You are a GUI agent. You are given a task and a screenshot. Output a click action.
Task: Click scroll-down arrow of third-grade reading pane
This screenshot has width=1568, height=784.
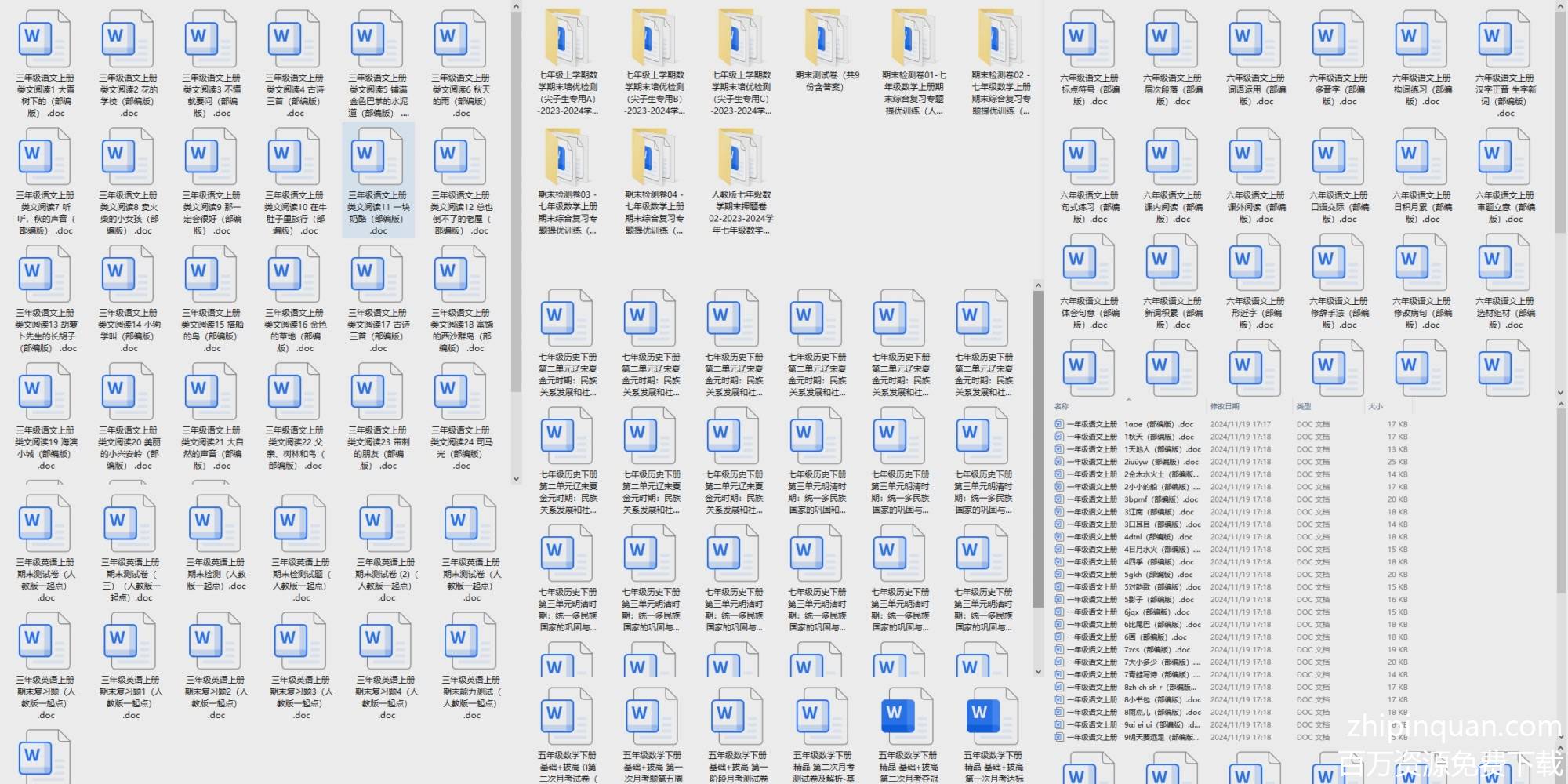point(516,478)
